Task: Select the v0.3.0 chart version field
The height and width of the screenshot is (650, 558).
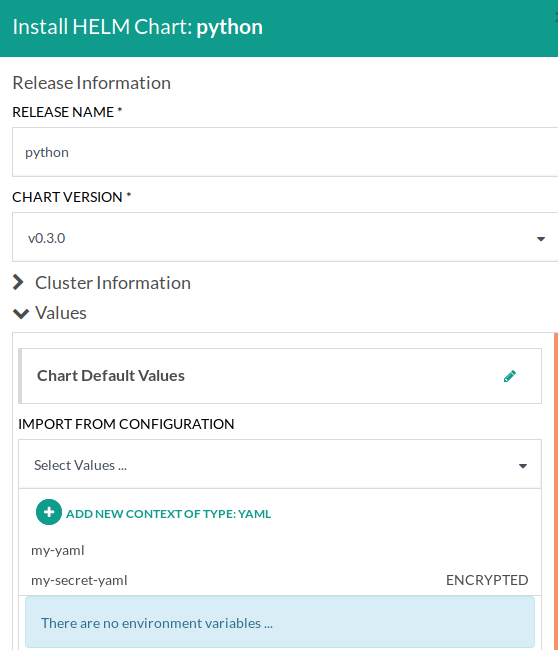Action: (285, 237)
